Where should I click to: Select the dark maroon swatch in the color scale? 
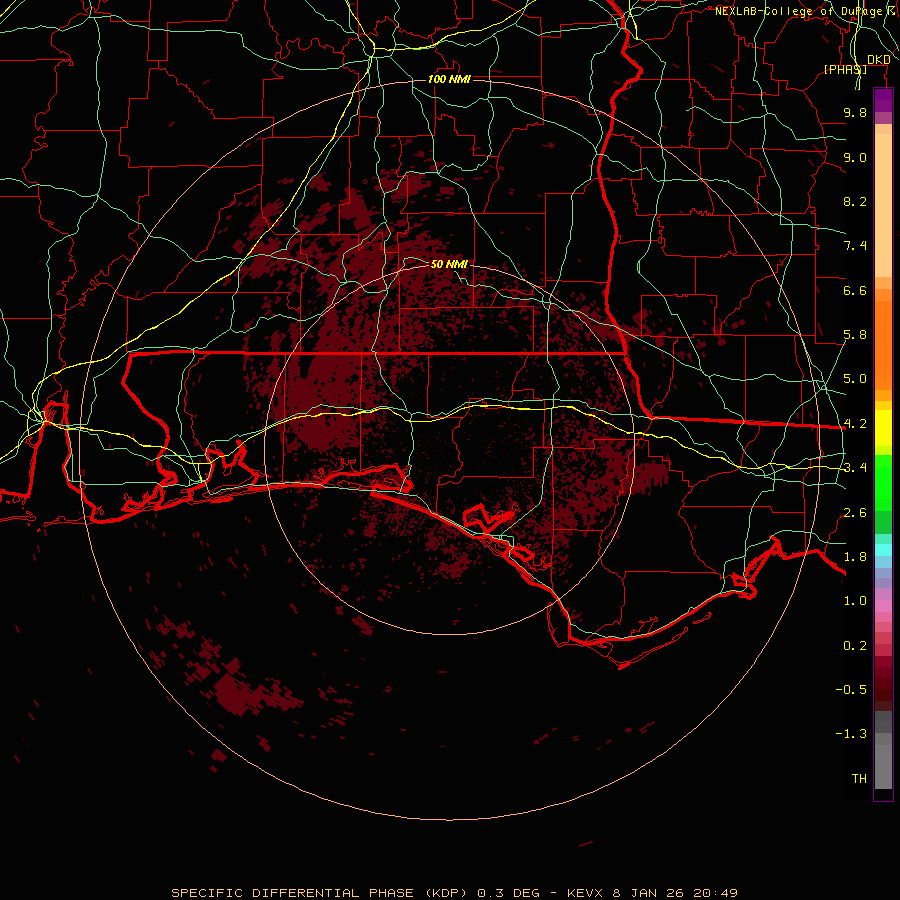(x=883, y=683)
